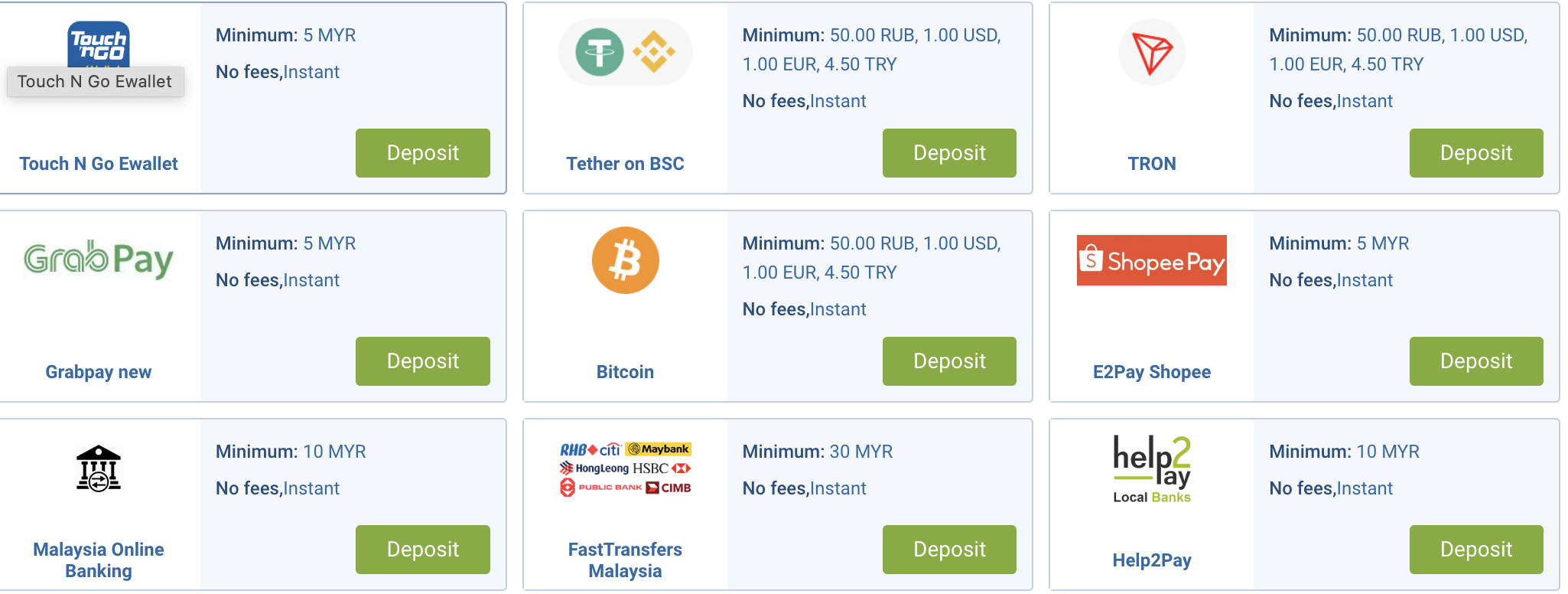Click the Touch 'n Go logo icon

[99, 43]
